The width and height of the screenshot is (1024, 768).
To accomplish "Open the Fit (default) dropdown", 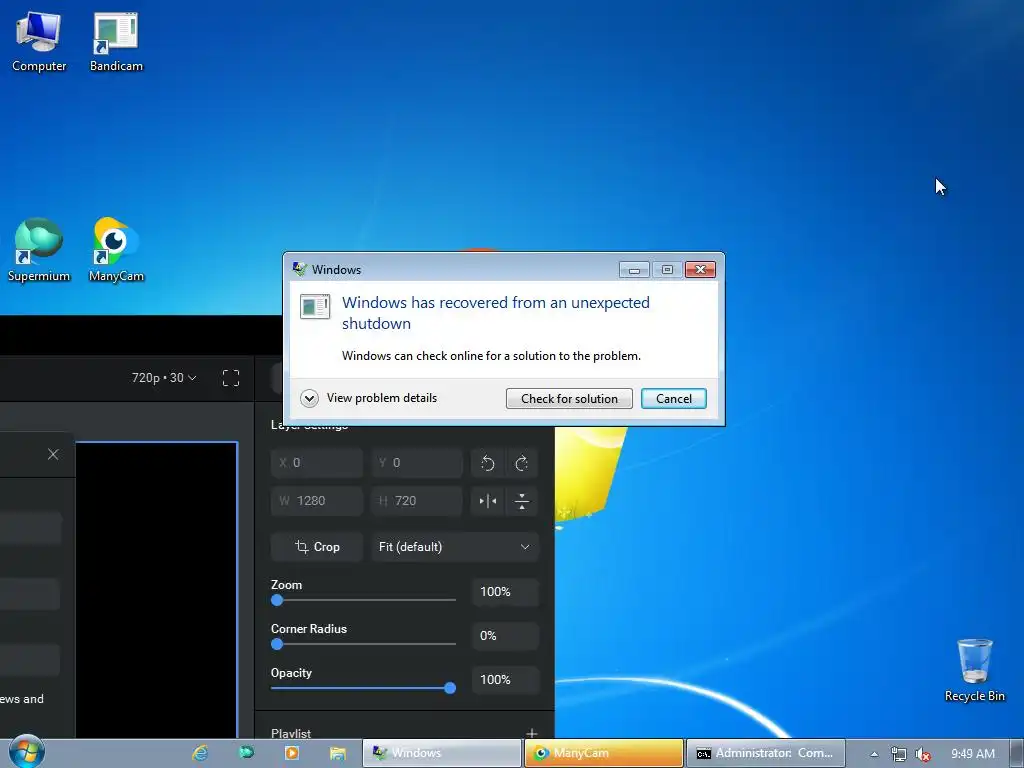I will tap(455, 547).
